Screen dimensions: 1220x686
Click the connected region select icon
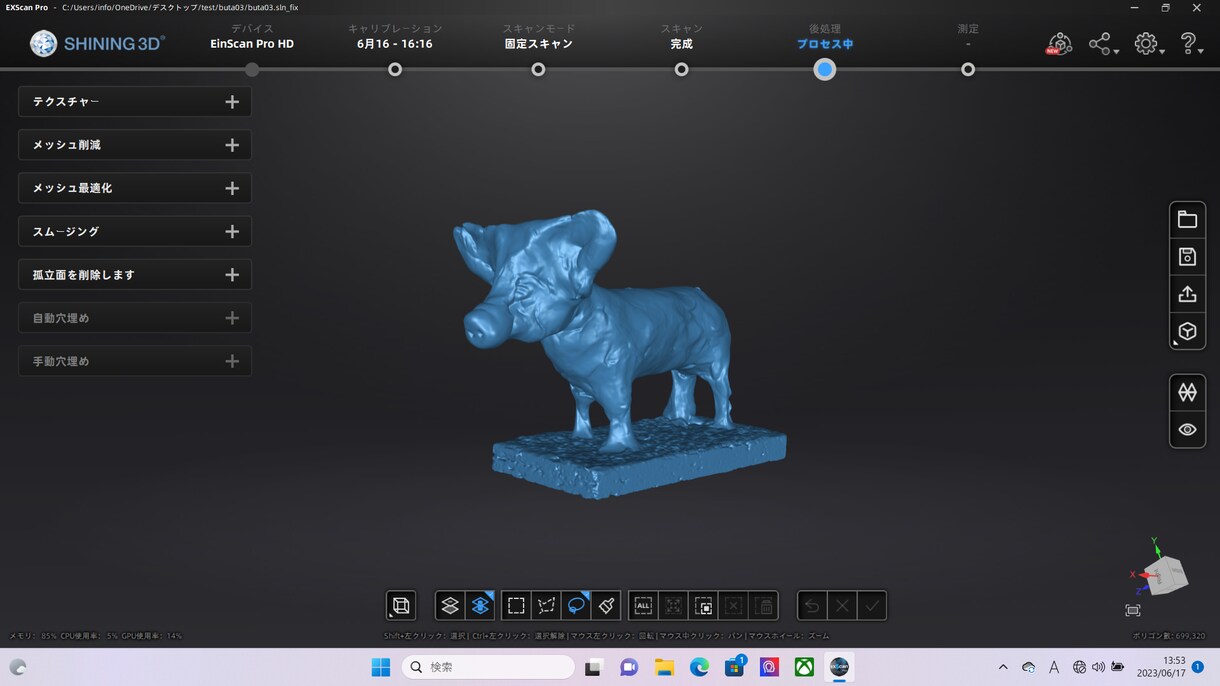click(673, 605)
